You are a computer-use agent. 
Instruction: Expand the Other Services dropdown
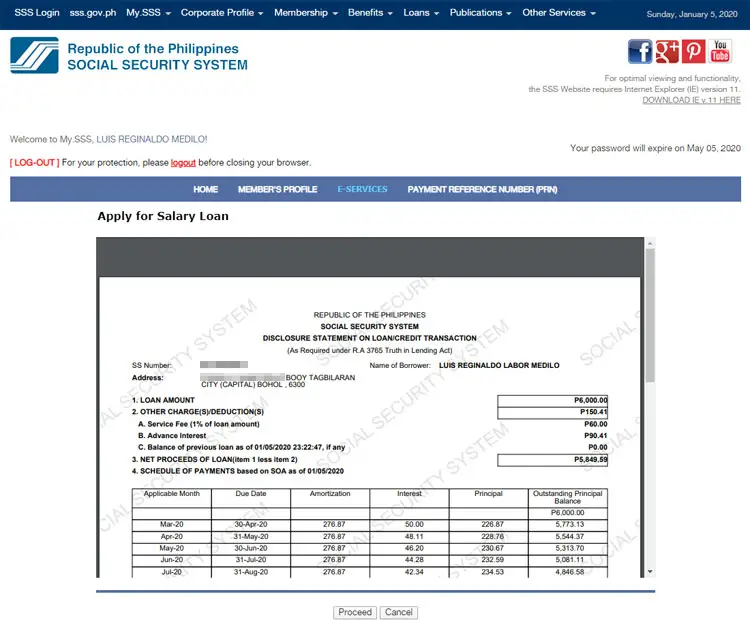pyautogui.click(x=559, y=13)
